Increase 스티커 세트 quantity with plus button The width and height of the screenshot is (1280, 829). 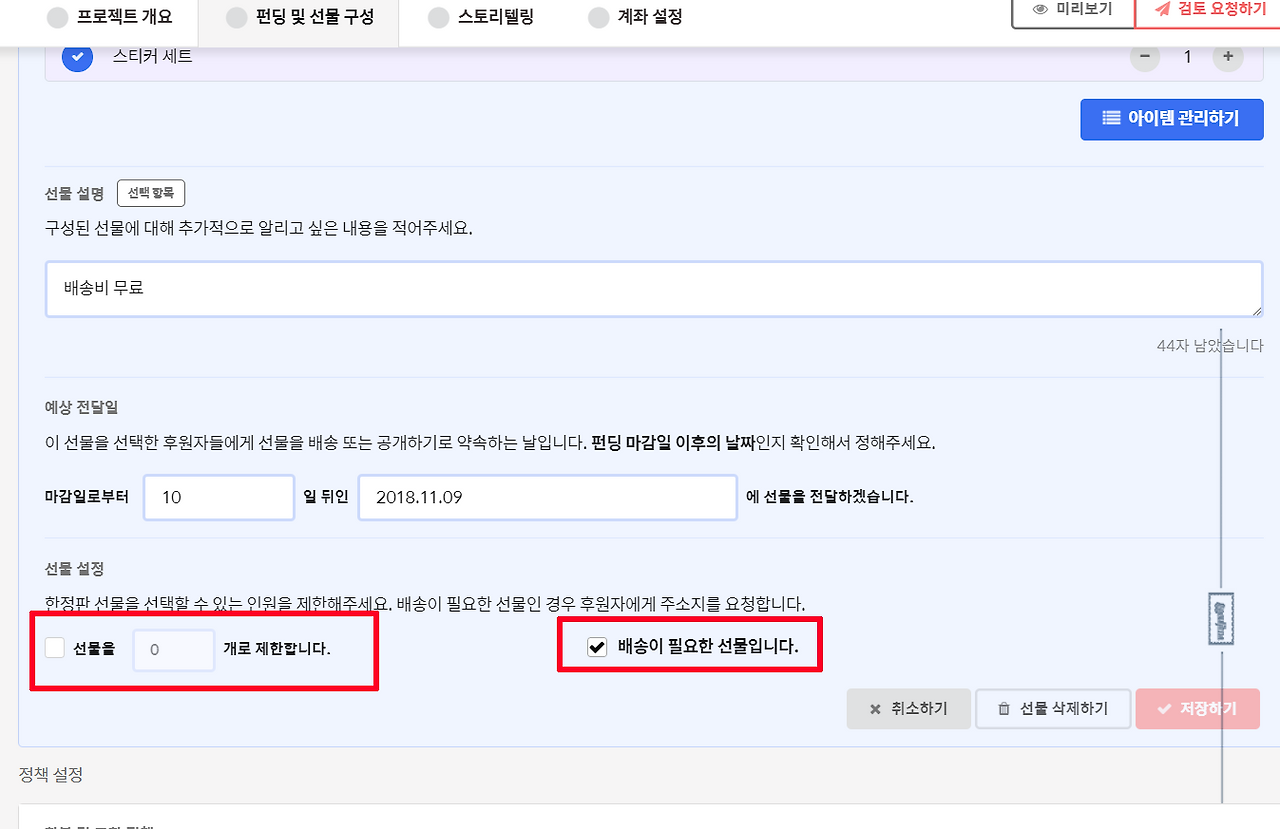(x=1228, y=57)
